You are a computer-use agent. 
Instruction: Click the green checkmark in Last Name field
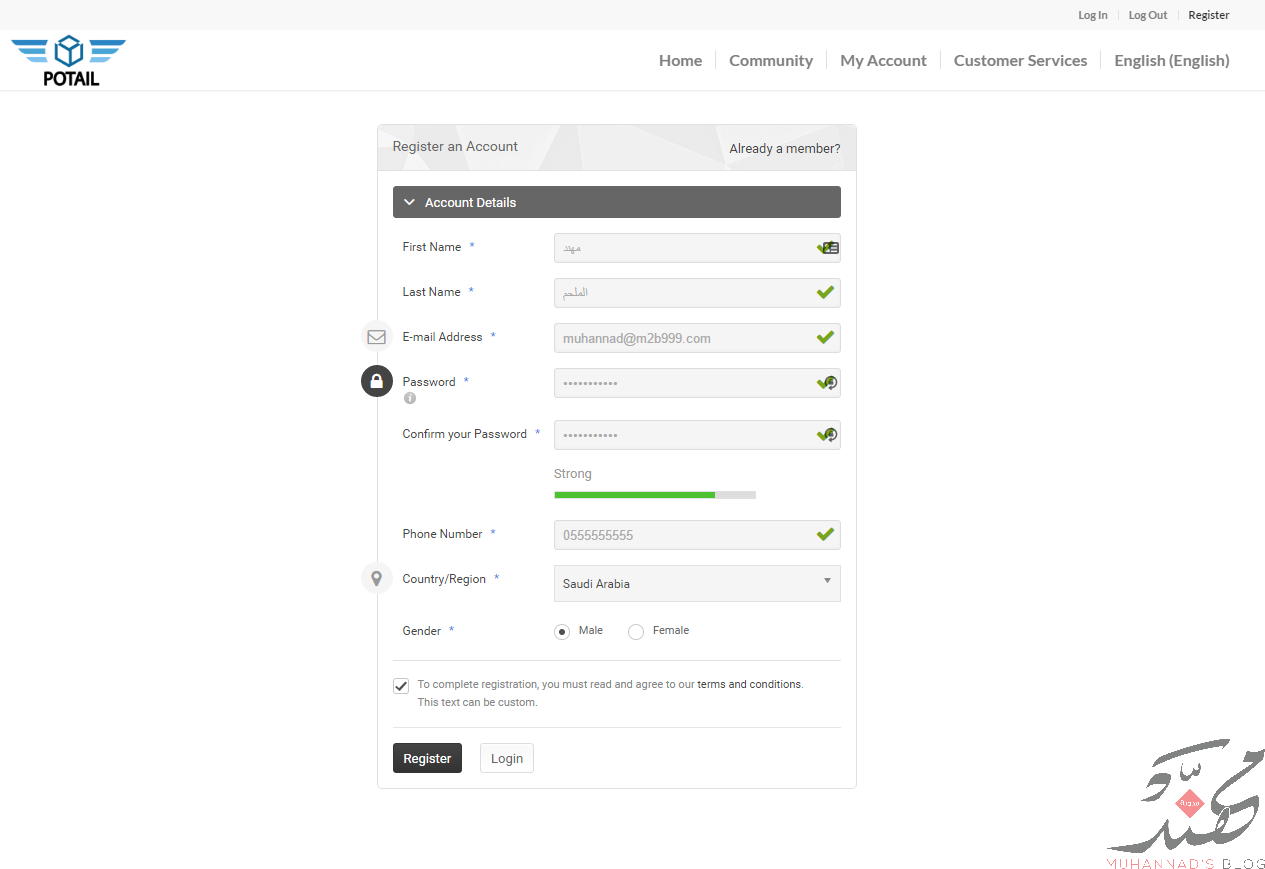(x=825, y=292)
